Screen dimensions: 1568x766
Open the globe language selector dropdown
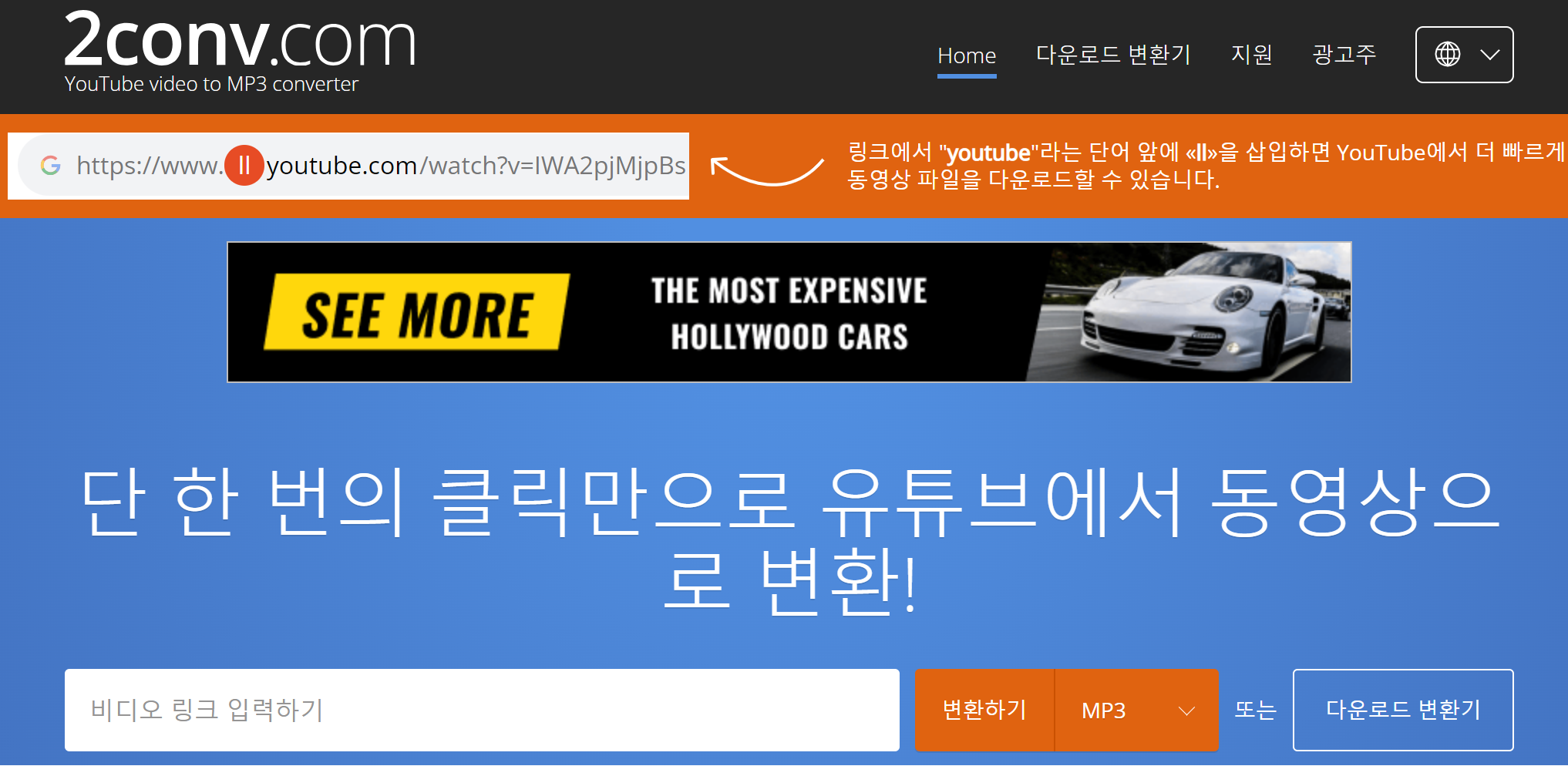tap(1464, 55)
